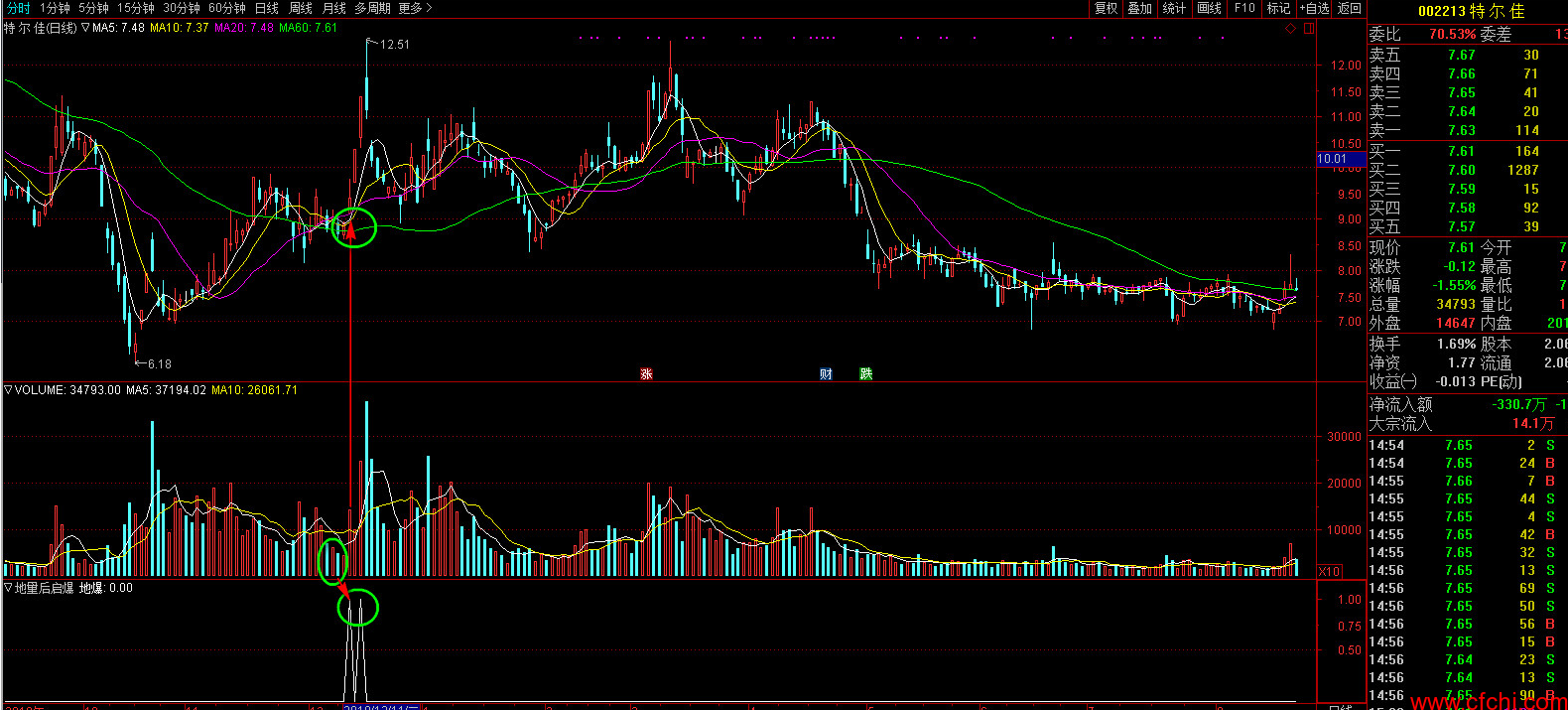1568x710 pixels.
Task: Switch to the 1分钟 period tab
Action: [55, 8]
